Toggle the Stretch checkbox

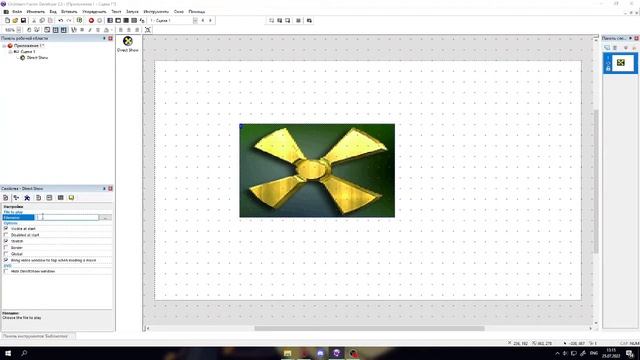pos(6,241)
